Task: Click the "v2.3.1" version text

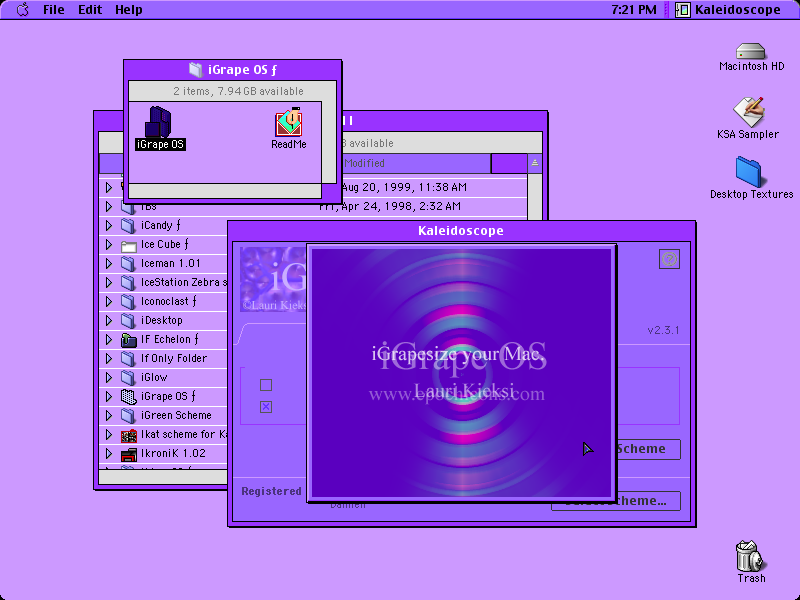Action: pos(663,330)
